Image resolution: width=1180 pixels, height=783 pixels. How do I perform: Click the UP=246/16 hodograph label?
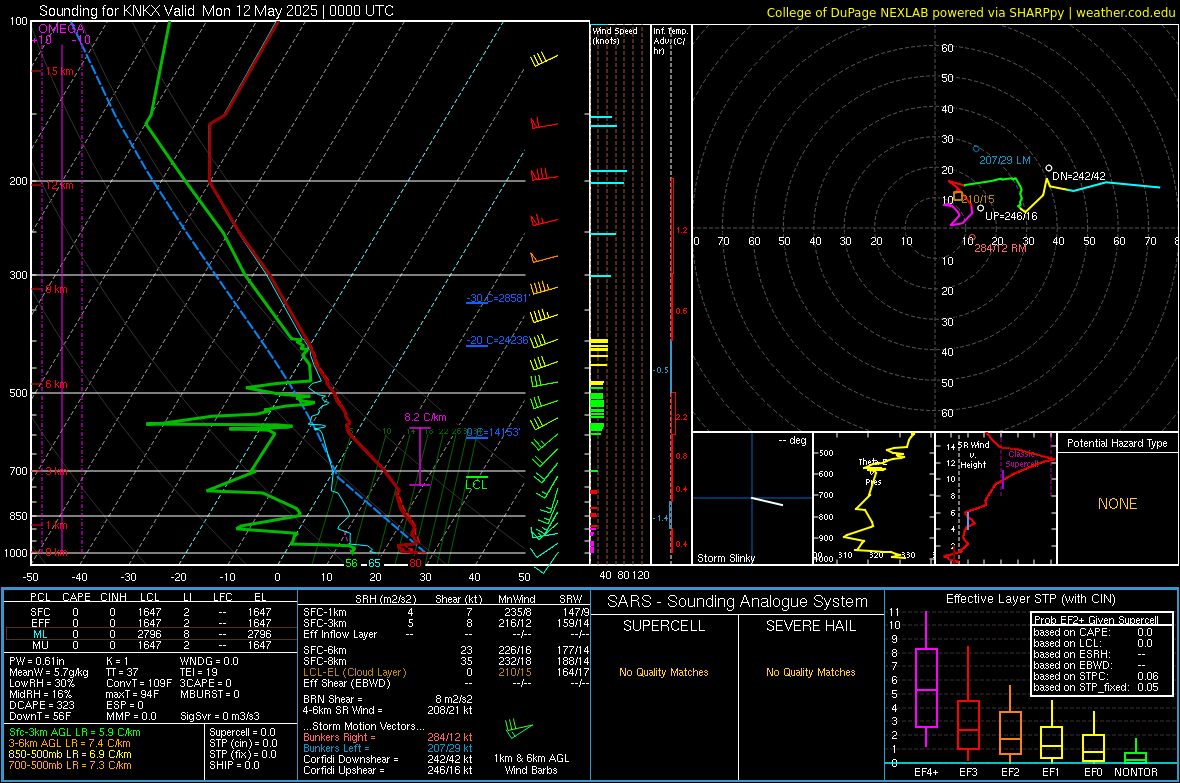coord(1011,216)
